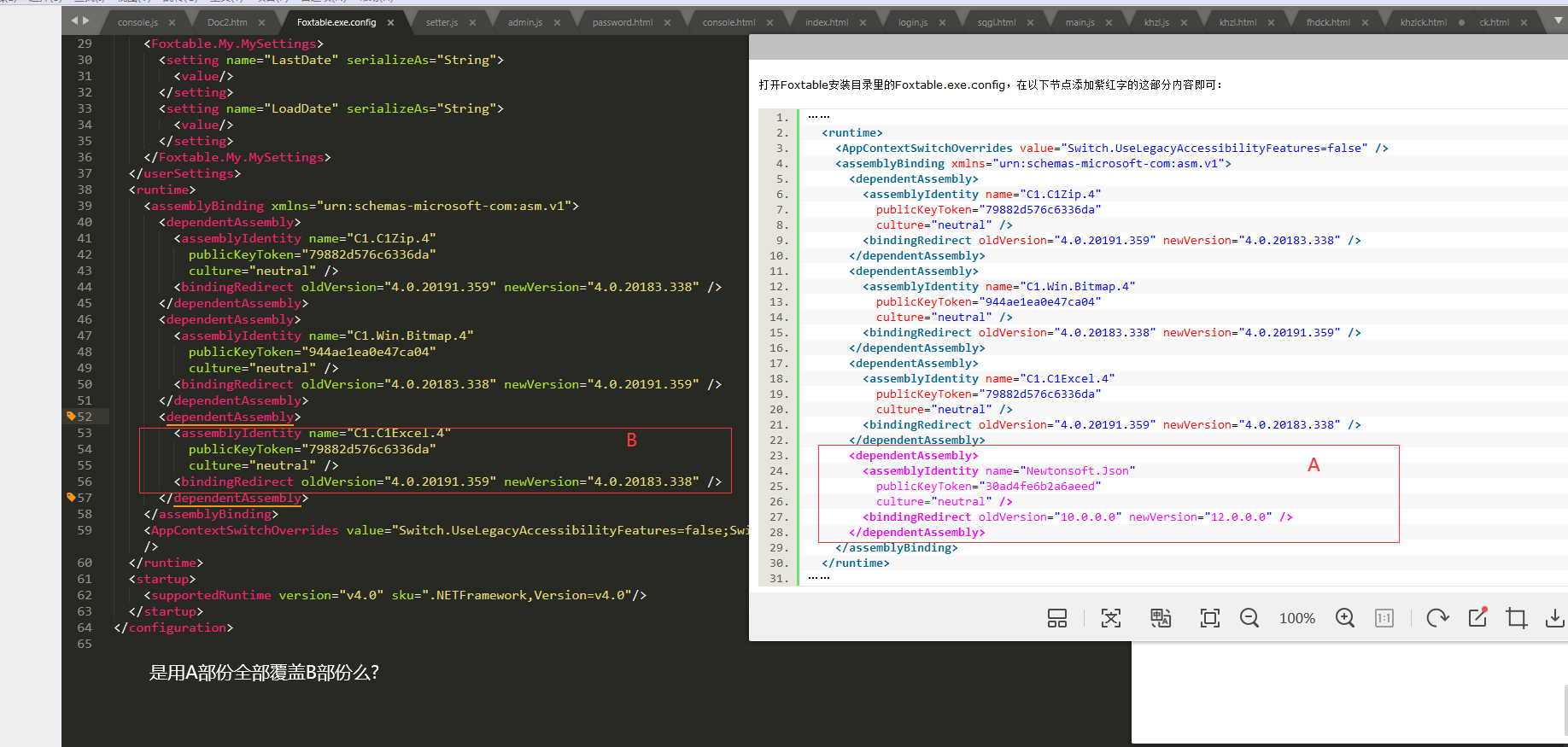Click the supportedRuntime version line

click(x=395, y=595)
